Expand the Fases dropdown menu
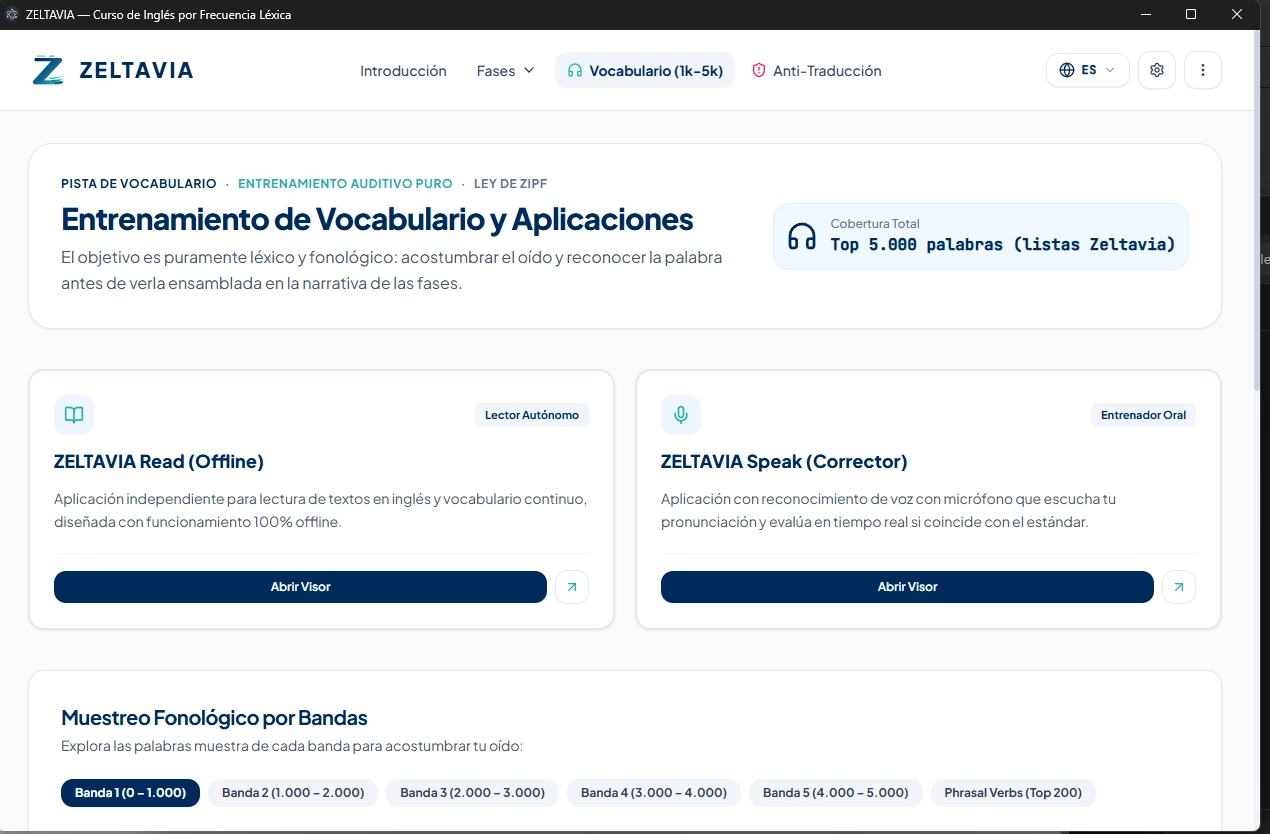Image resolution: width=1270 pixels, height=834 pixels. 506,71
